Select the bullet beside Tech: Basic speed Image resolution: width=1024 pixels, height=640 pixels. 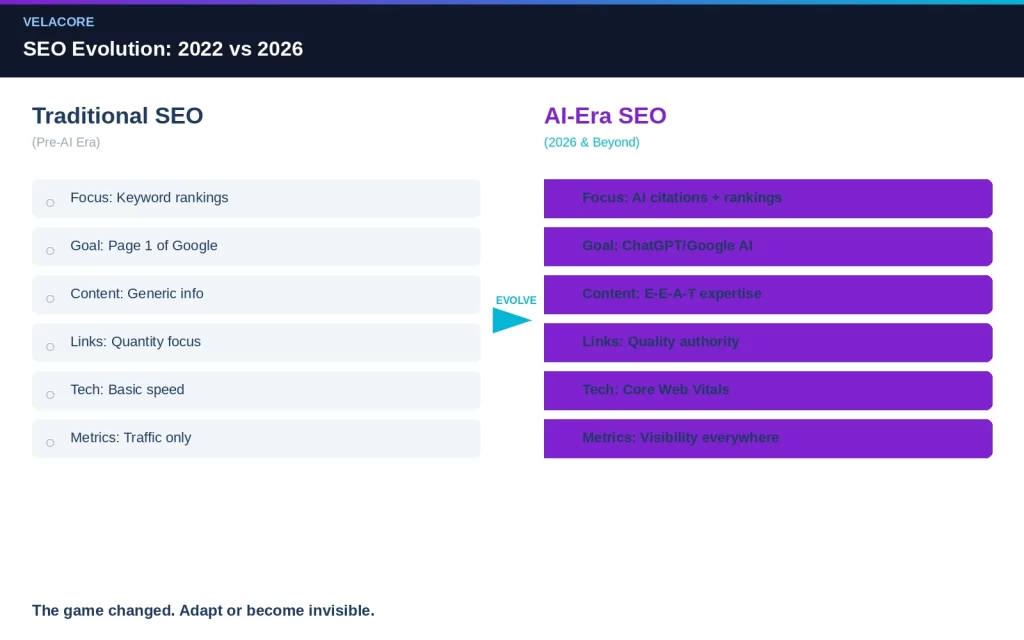(x=50, y=395)
